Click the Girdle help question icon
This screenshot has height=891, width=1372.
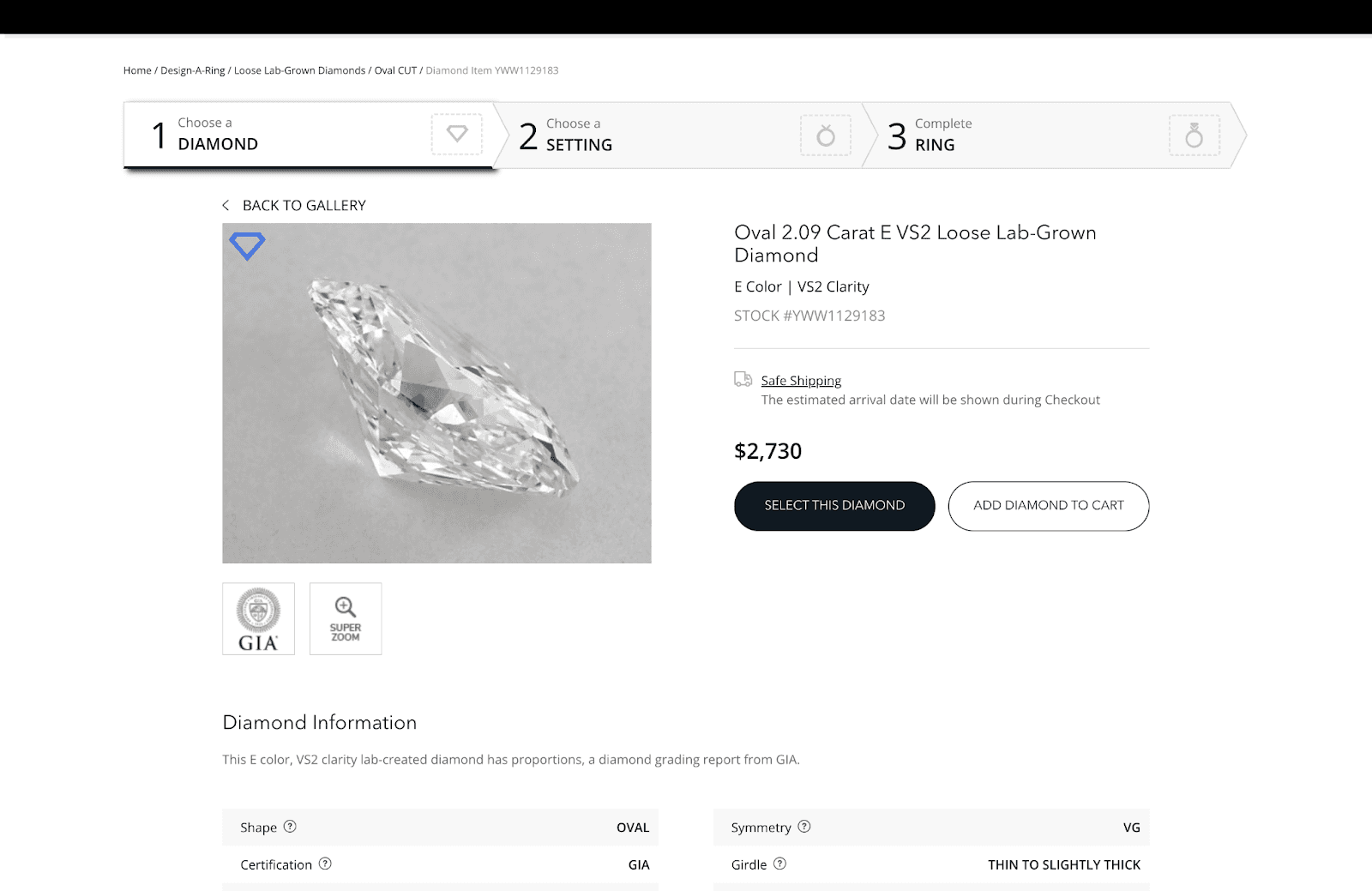779,864
